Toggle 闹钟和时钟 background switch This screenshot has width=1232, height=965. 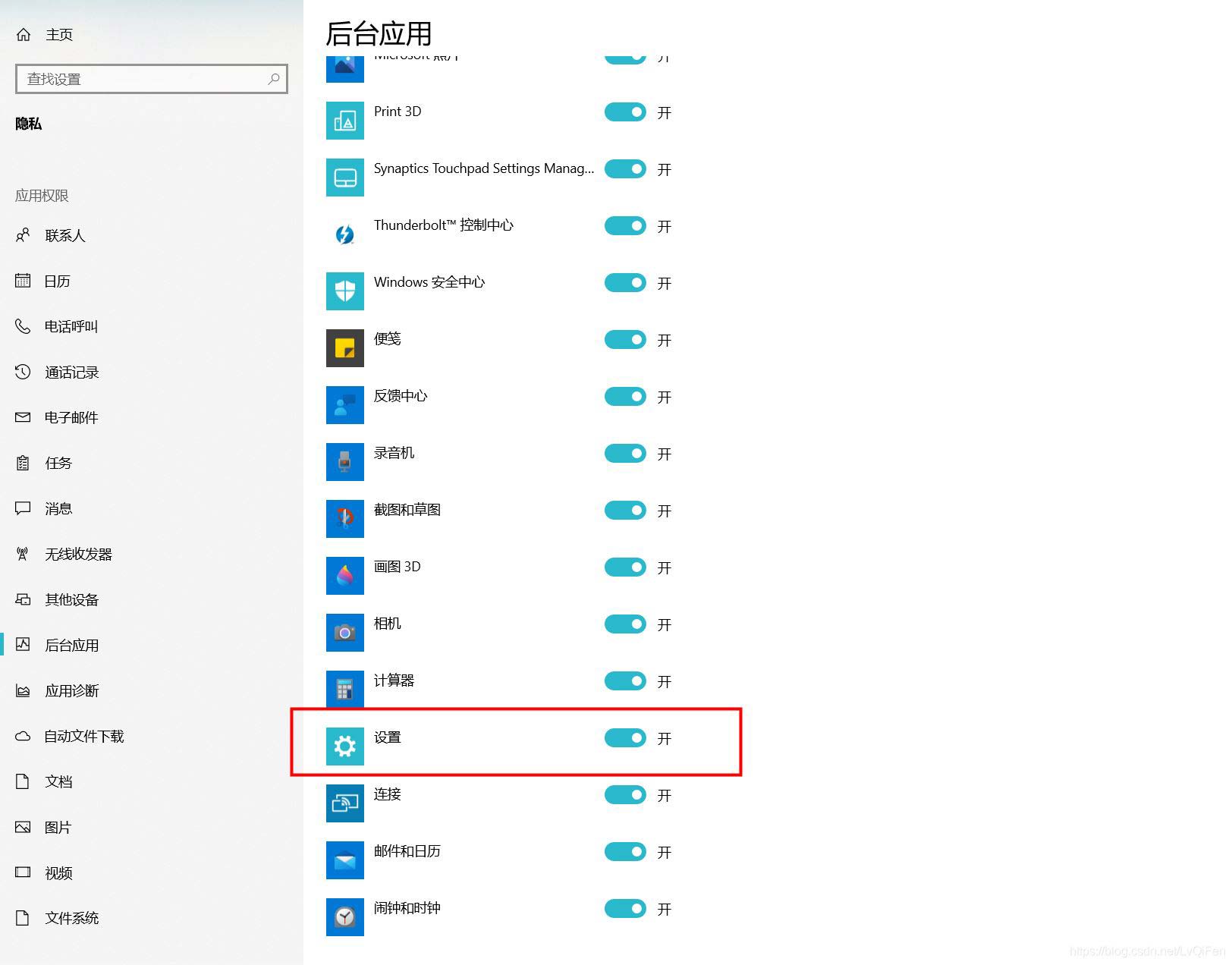625,909
